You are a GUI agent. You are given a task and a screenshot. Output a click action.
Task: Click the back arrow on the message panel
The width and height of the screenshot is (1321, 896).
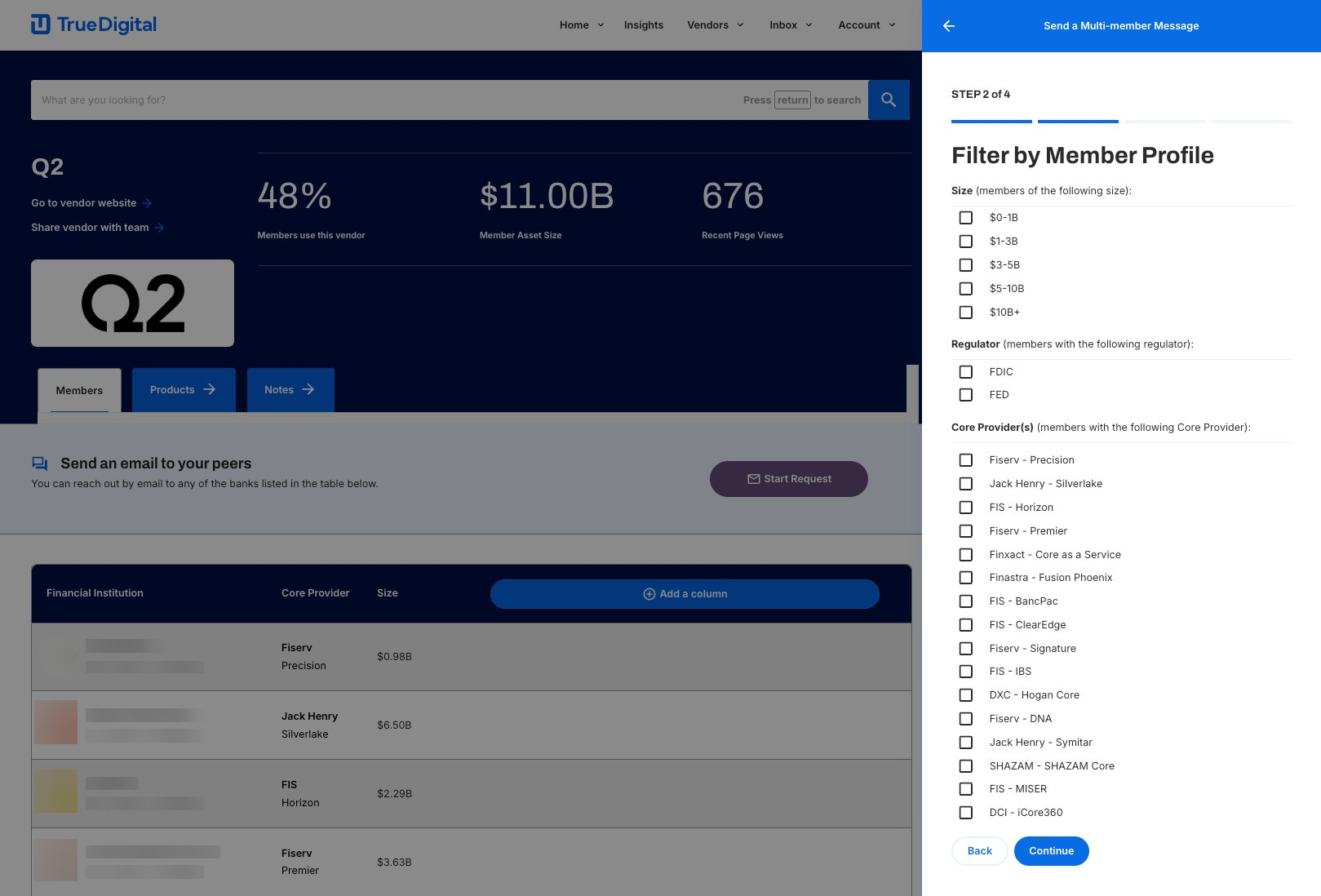coord(948,25)
